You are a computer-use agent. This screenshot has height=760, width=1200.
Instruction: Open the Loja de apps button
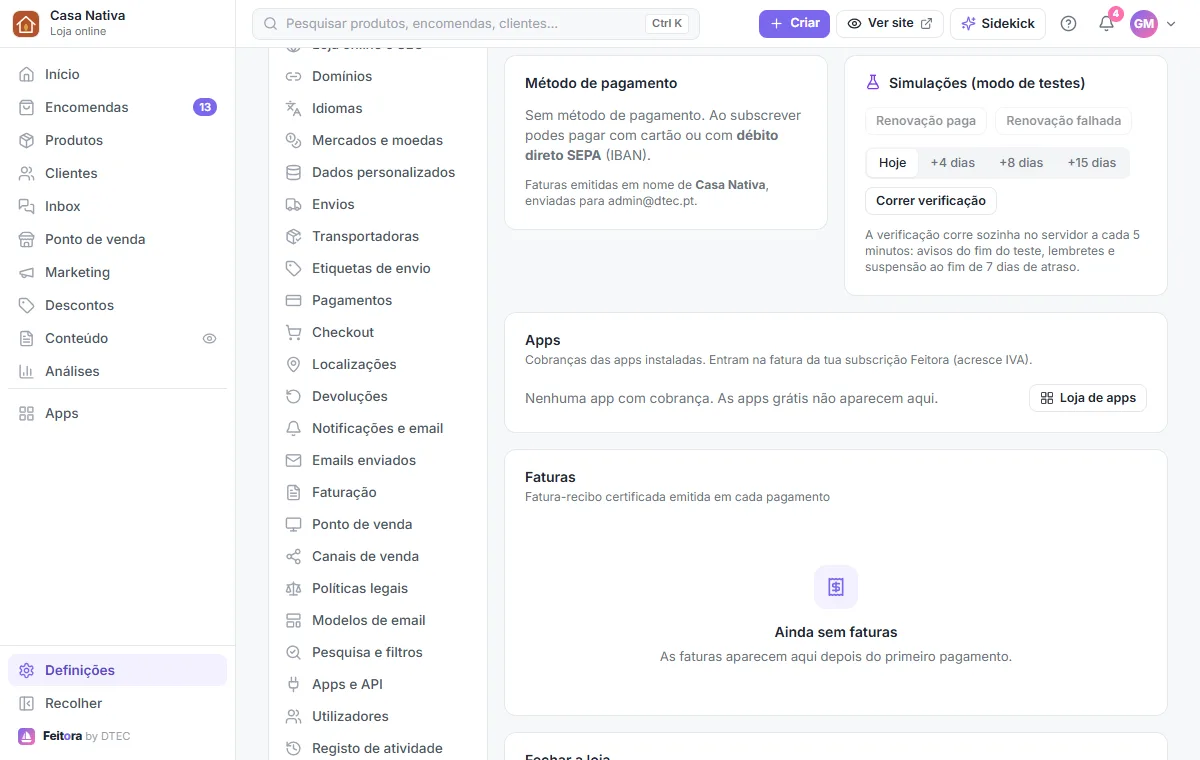[1088, 398]
